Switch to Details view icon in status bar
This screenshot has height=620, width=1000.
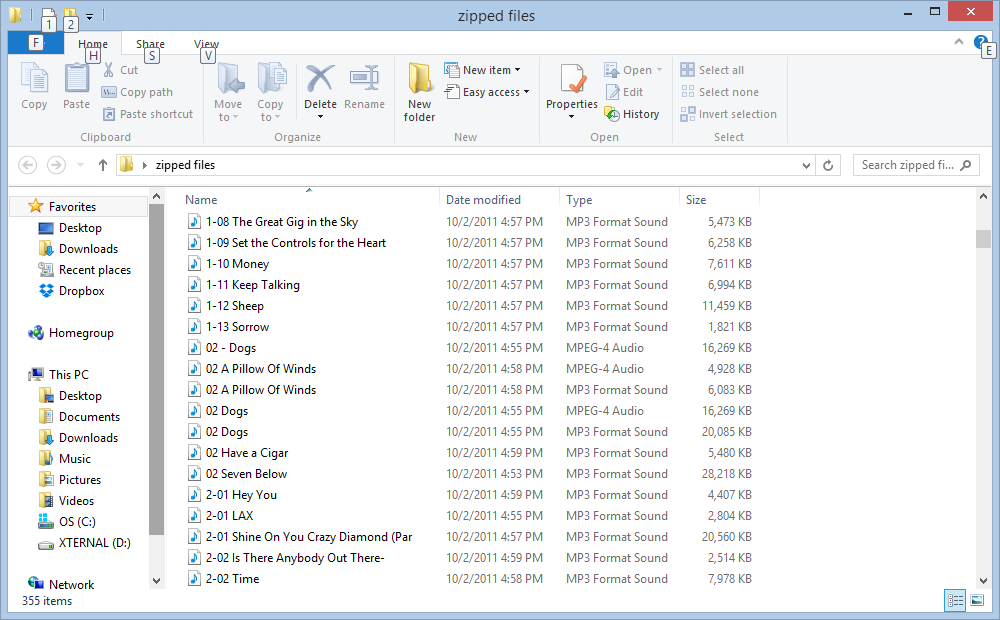point(955,600)
